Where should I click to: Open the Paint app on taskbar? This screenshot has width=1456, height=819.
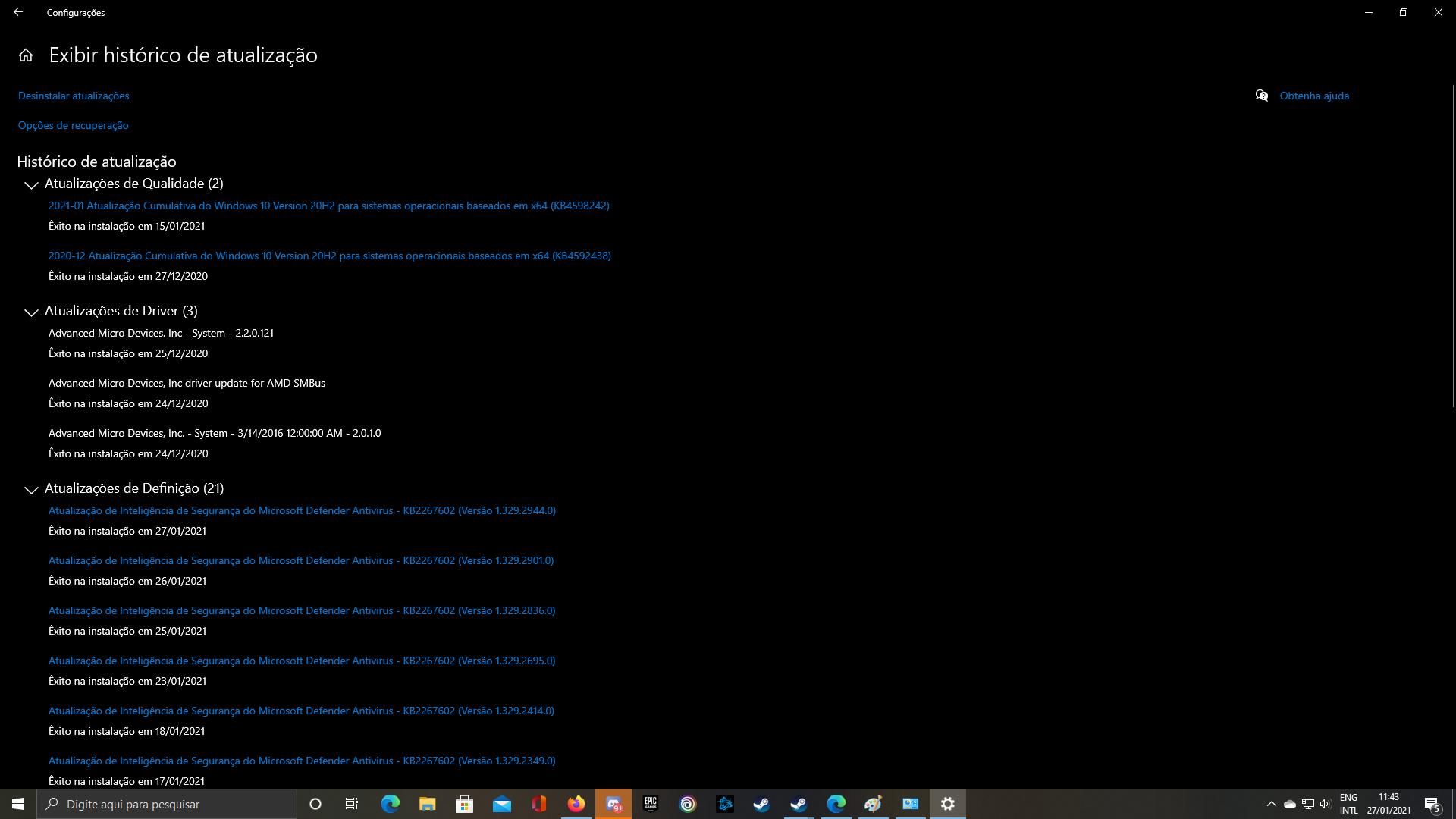pyautogui.click(x=874, y=804)
